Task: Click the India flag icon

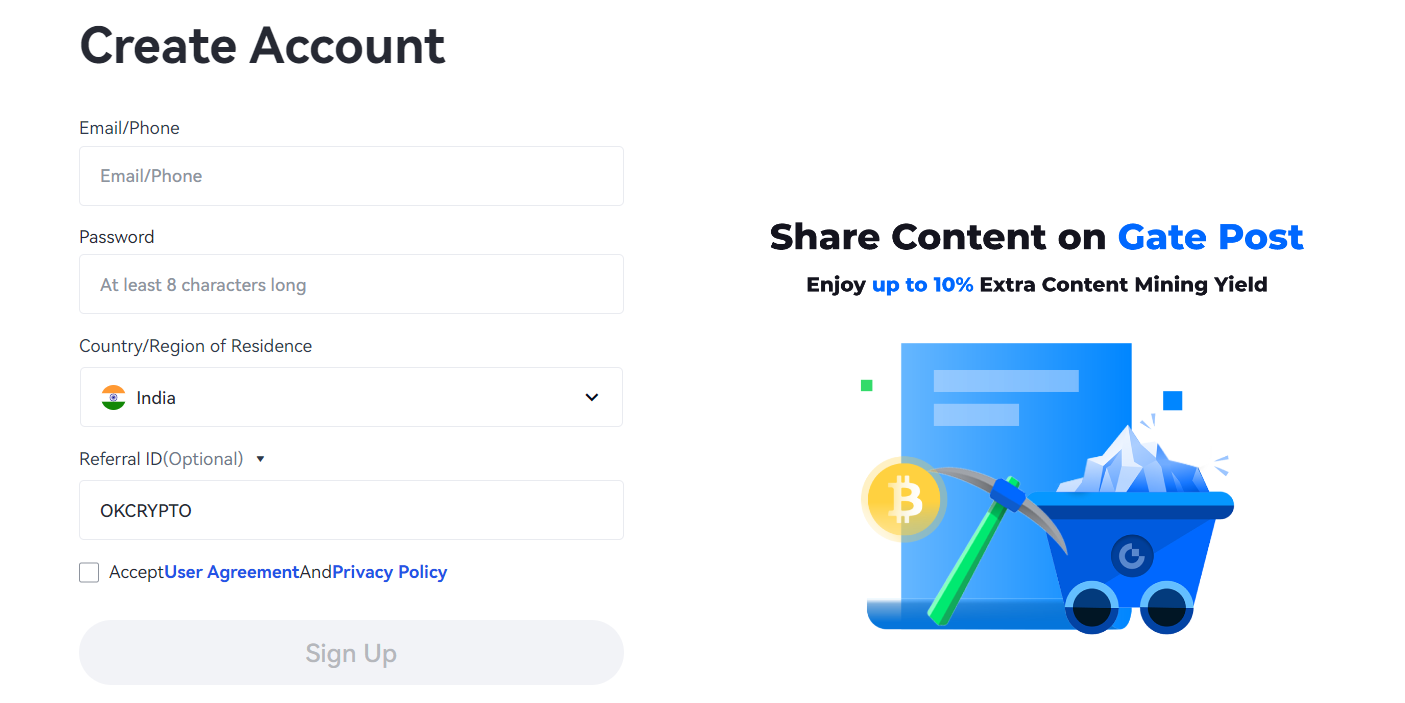Action: coord(113,397)
